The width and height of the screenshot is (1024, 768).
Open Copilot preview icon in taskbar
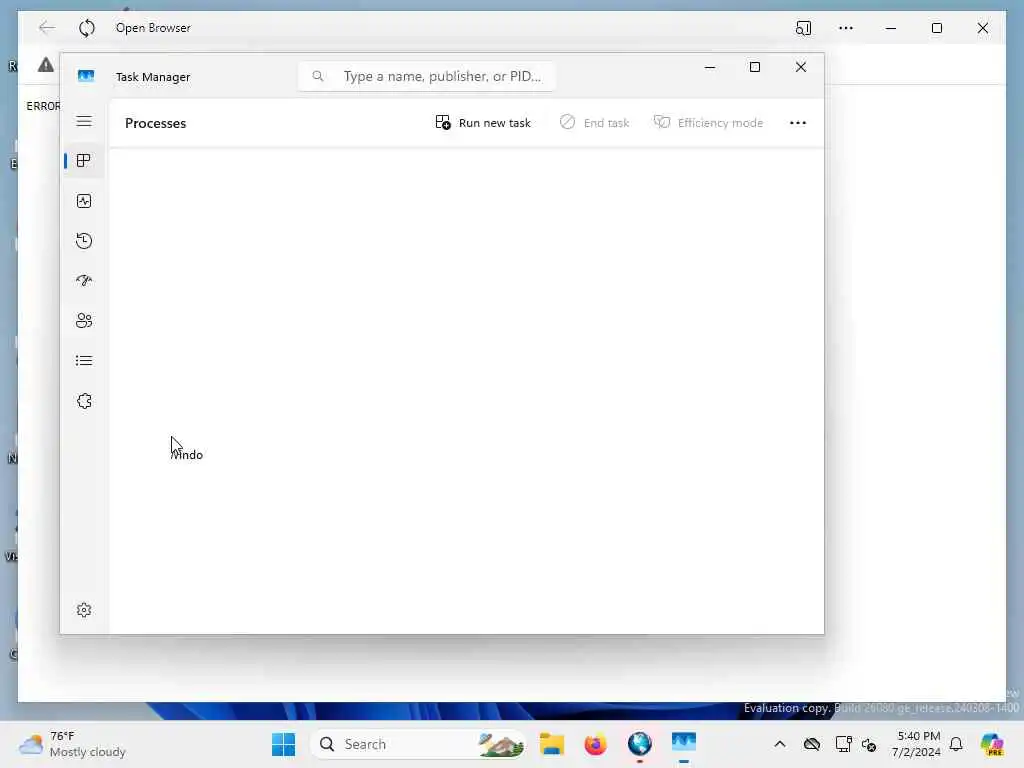pyautogui.click(x=992, y=744)
